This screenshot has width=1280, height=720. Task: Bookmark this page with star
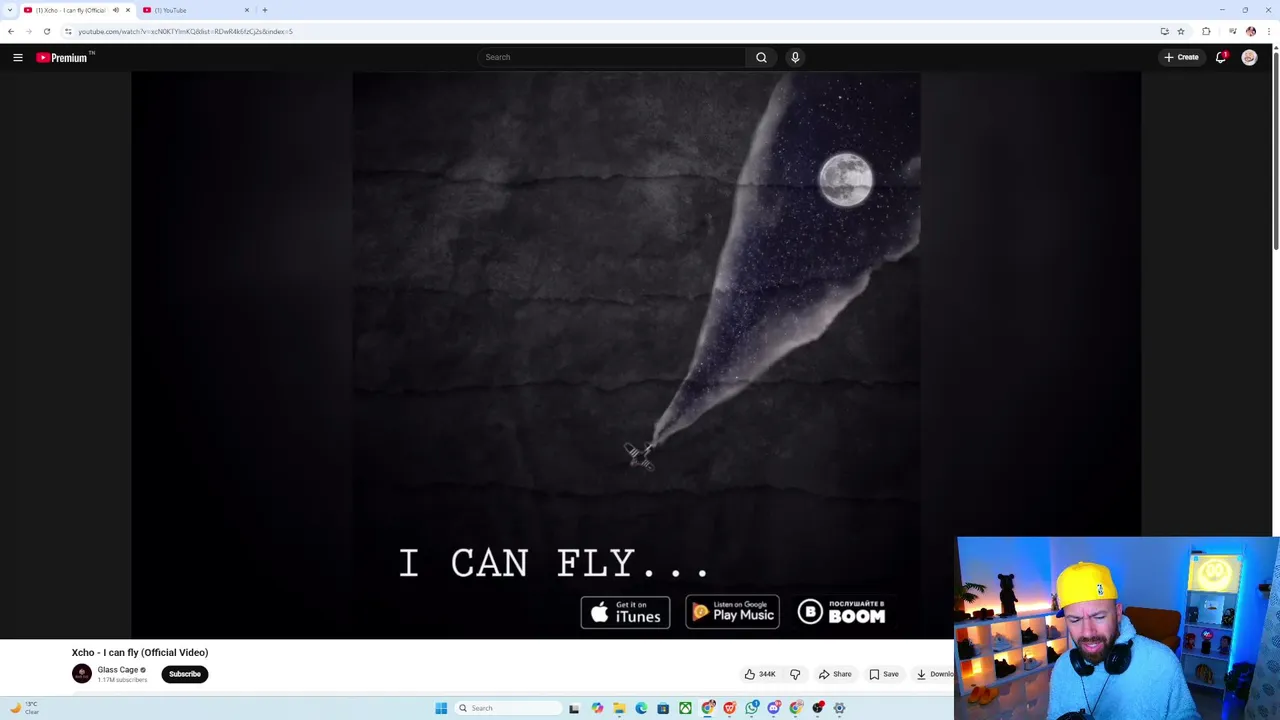click(1181, 31)
